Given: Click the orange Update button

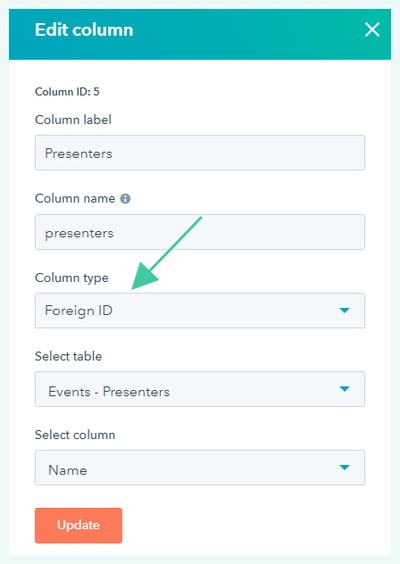Looking at the screenshot, I should (x=78, y=526).
